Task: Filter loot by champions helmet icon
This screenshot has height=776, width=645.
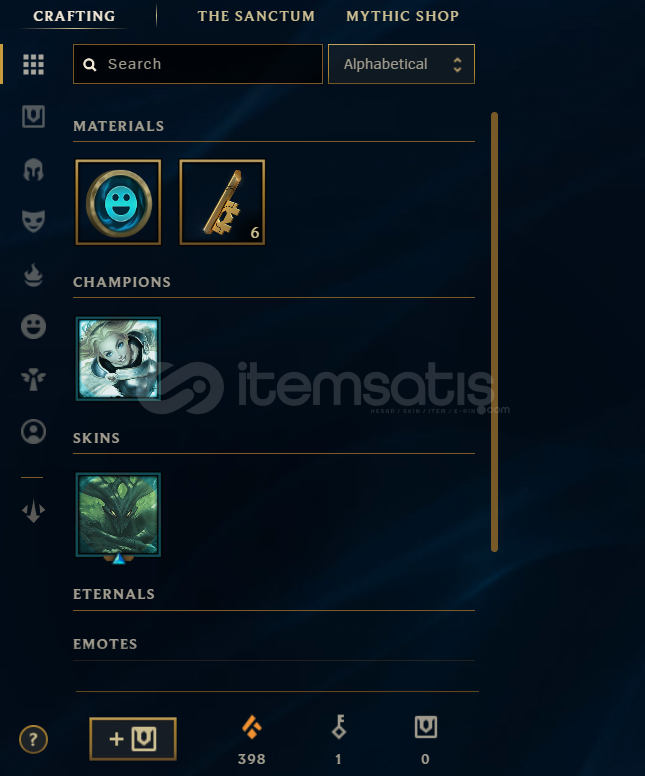Action: pos(33,170)
